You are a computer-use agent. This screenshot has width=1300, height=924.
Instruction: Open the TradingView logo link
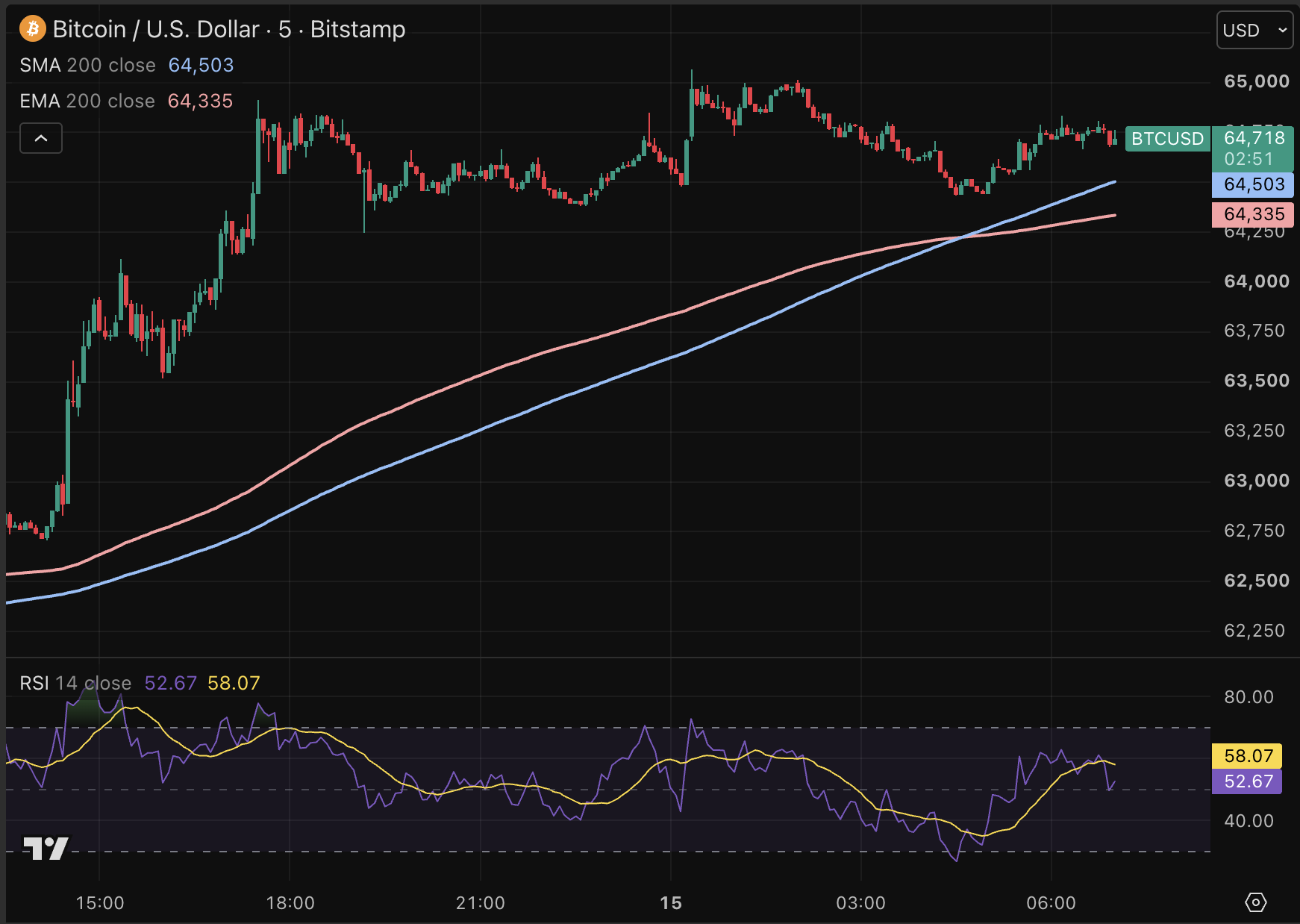tap(46, 848)
